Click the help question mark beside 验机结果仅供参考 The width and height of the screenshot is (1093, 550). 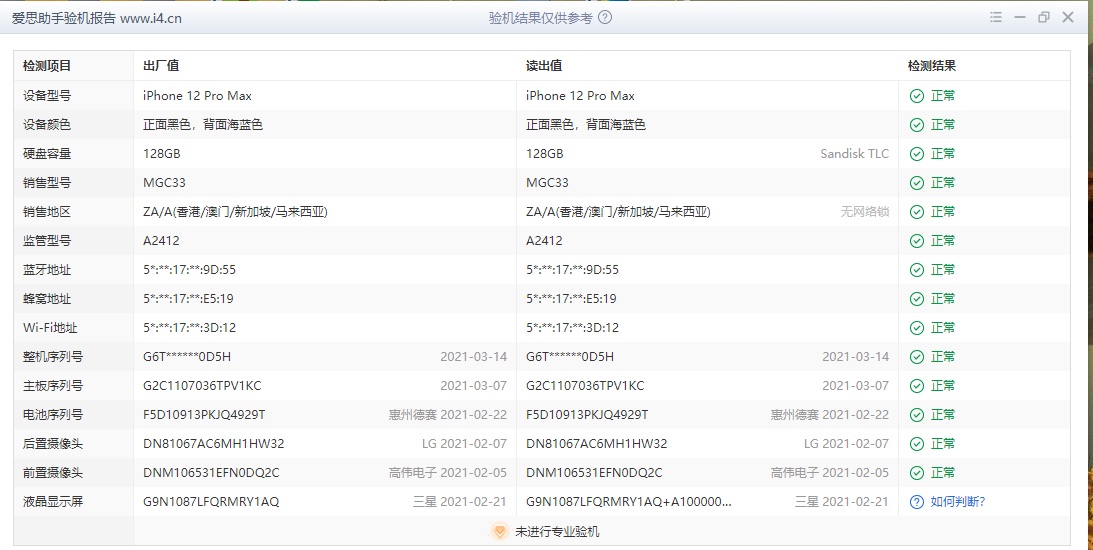click(x=605, y=17)
